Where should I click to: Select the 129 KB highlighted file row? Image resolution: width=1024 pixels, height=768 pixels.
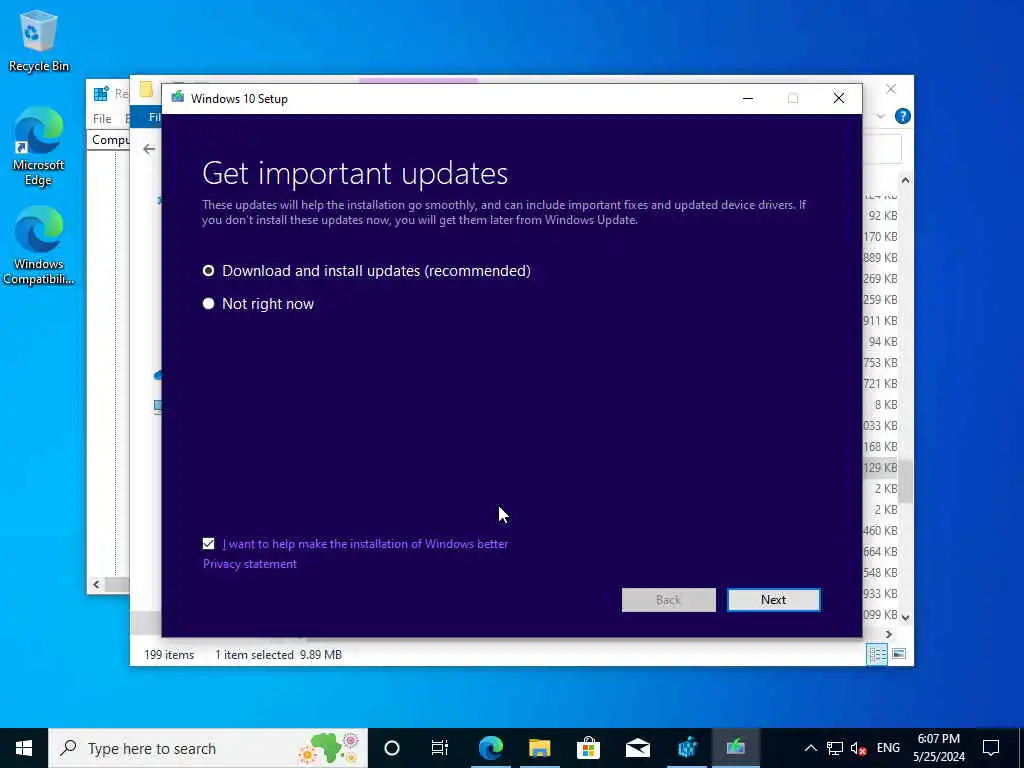880,468
